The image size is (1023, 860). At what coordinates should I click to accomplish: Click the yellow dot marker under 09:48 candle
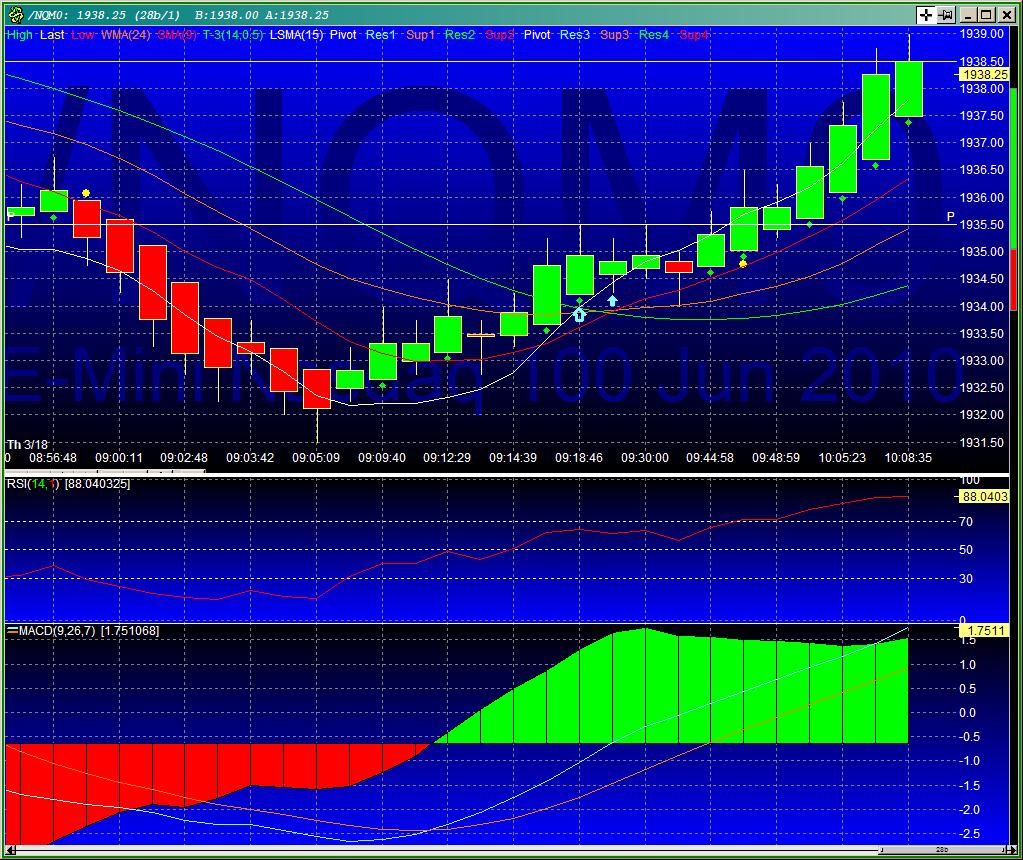click(742, 264)
